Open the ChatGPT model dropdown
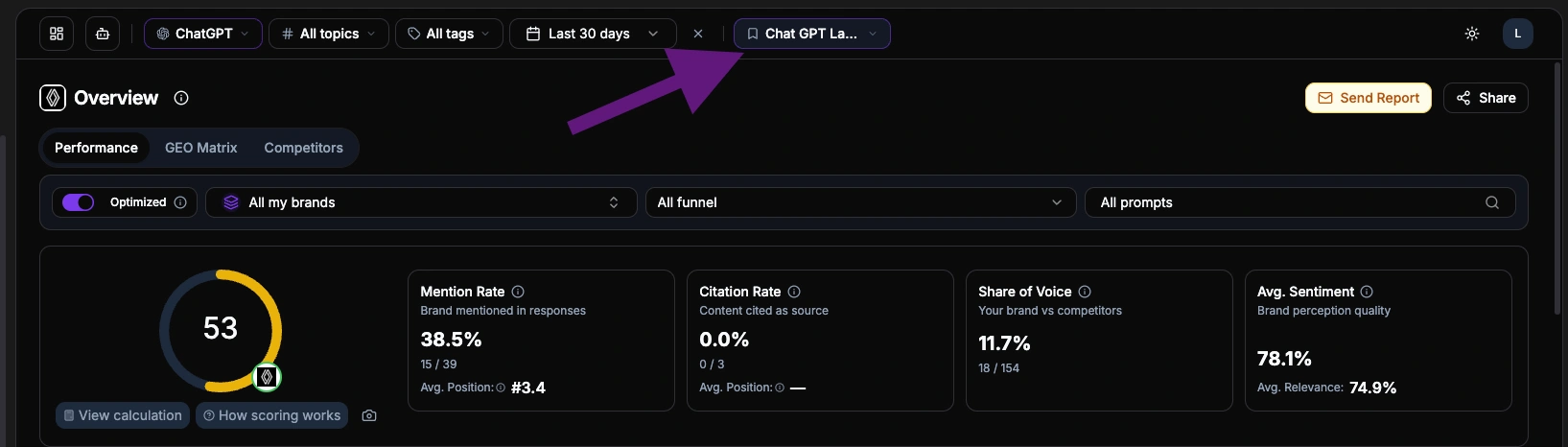Image resolution: width=1568 pixels, height=447 pixels. tap(202, 34)
